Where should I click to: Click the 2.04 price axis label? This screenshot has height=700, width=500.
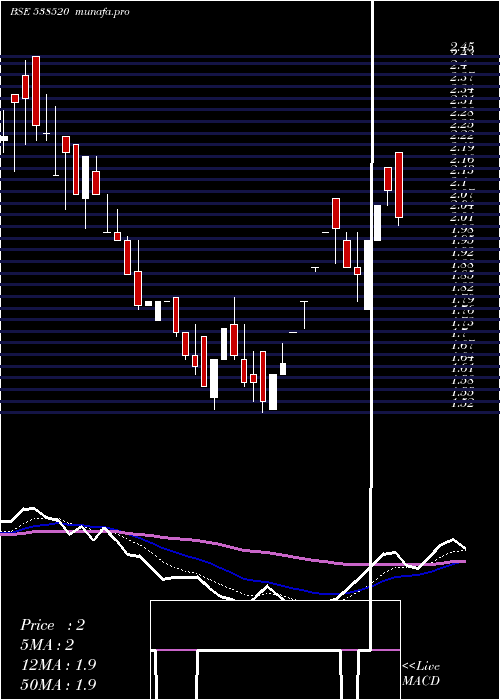[x=462, y=206]
